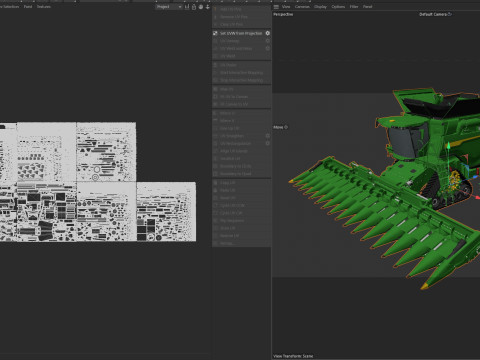
Task: Click the Paste UV icon
Action: [215, 190]
